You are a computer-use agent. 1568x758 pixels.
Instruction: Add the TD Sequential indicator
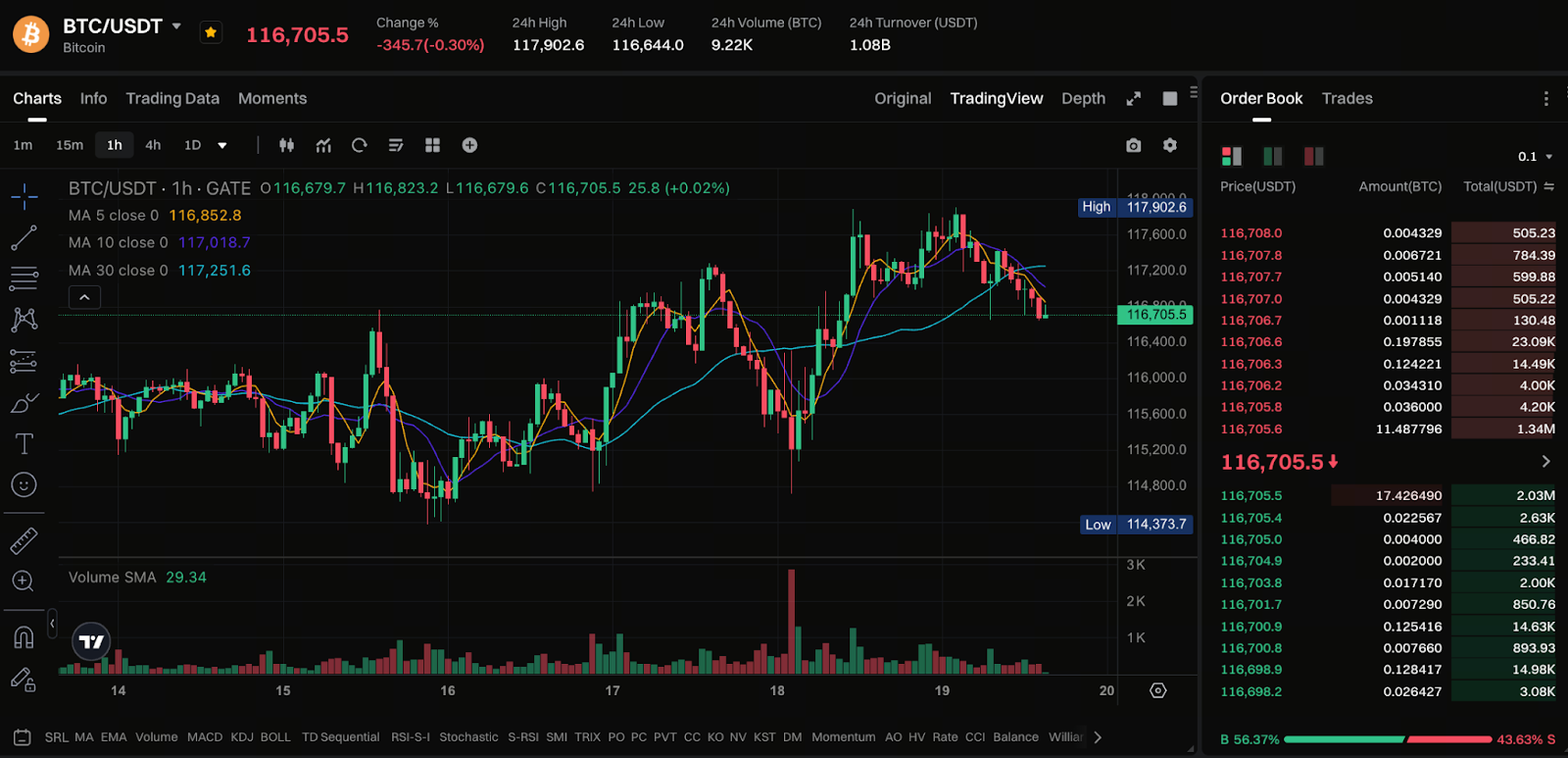coord(340,737)
